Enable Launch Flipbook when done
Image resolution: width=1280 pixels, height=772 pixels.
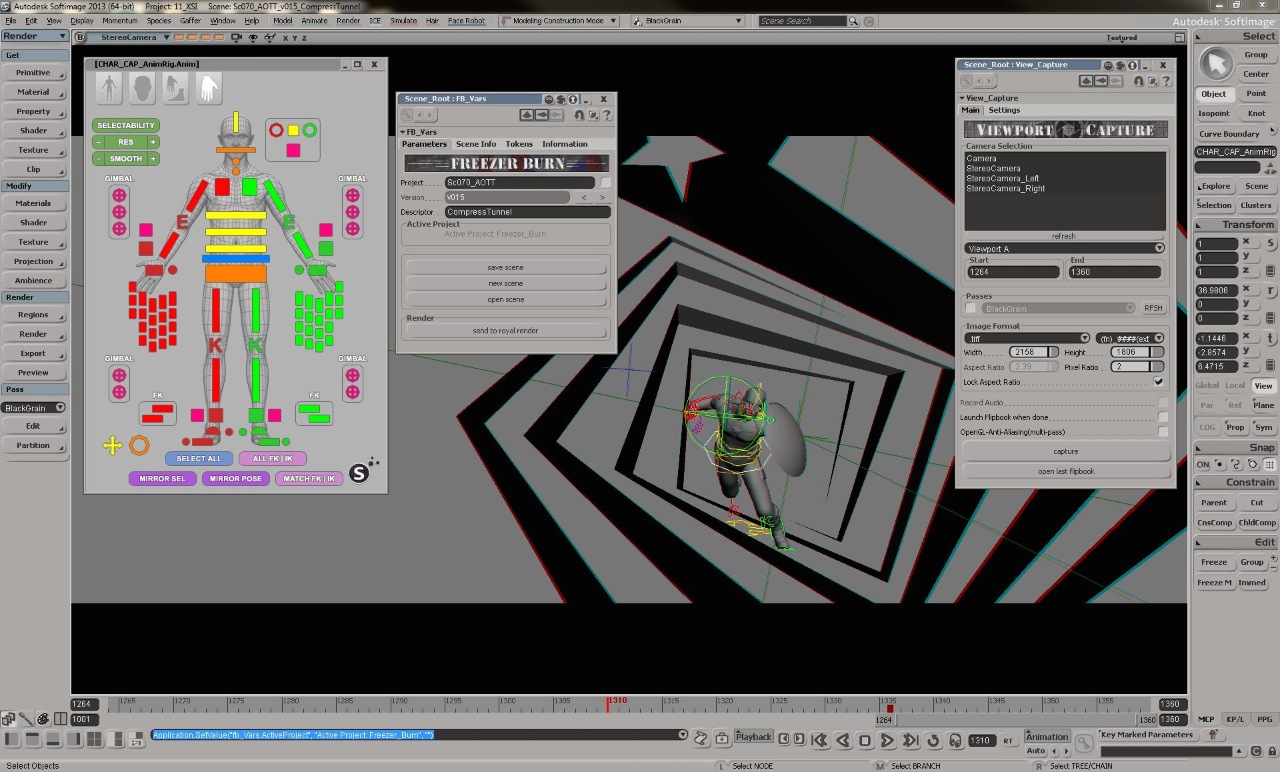(1163, 417)
